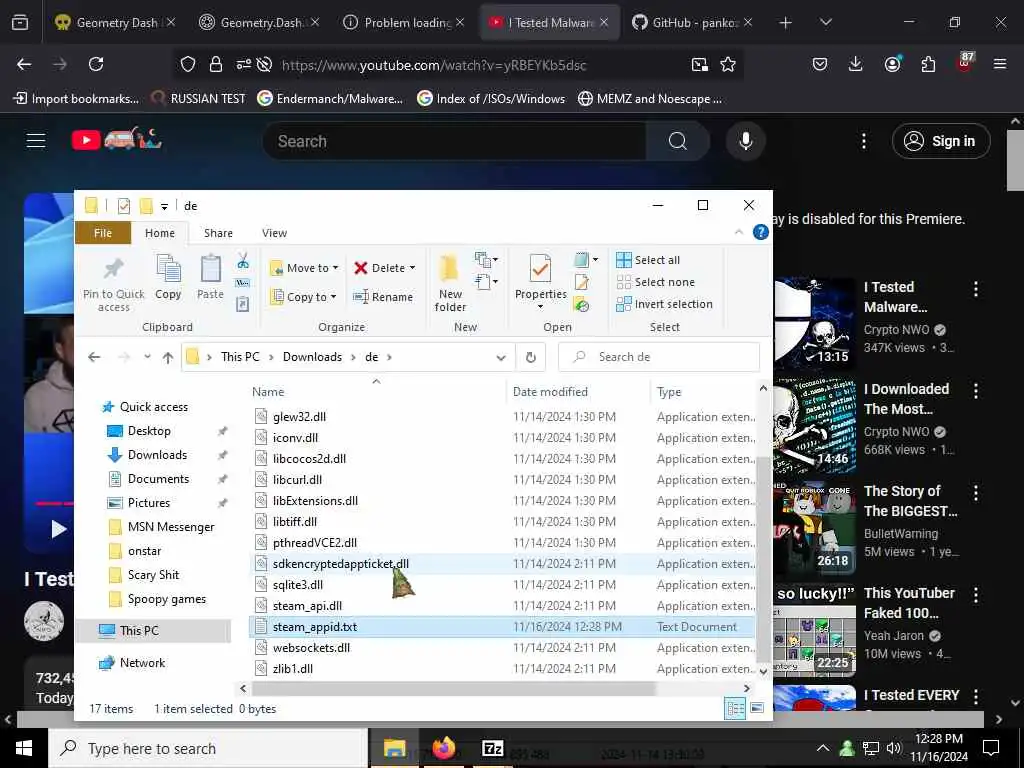Screen dimensions: 1024x768
Task: Sort by Date modified column header
Action: tap(550, 392)
